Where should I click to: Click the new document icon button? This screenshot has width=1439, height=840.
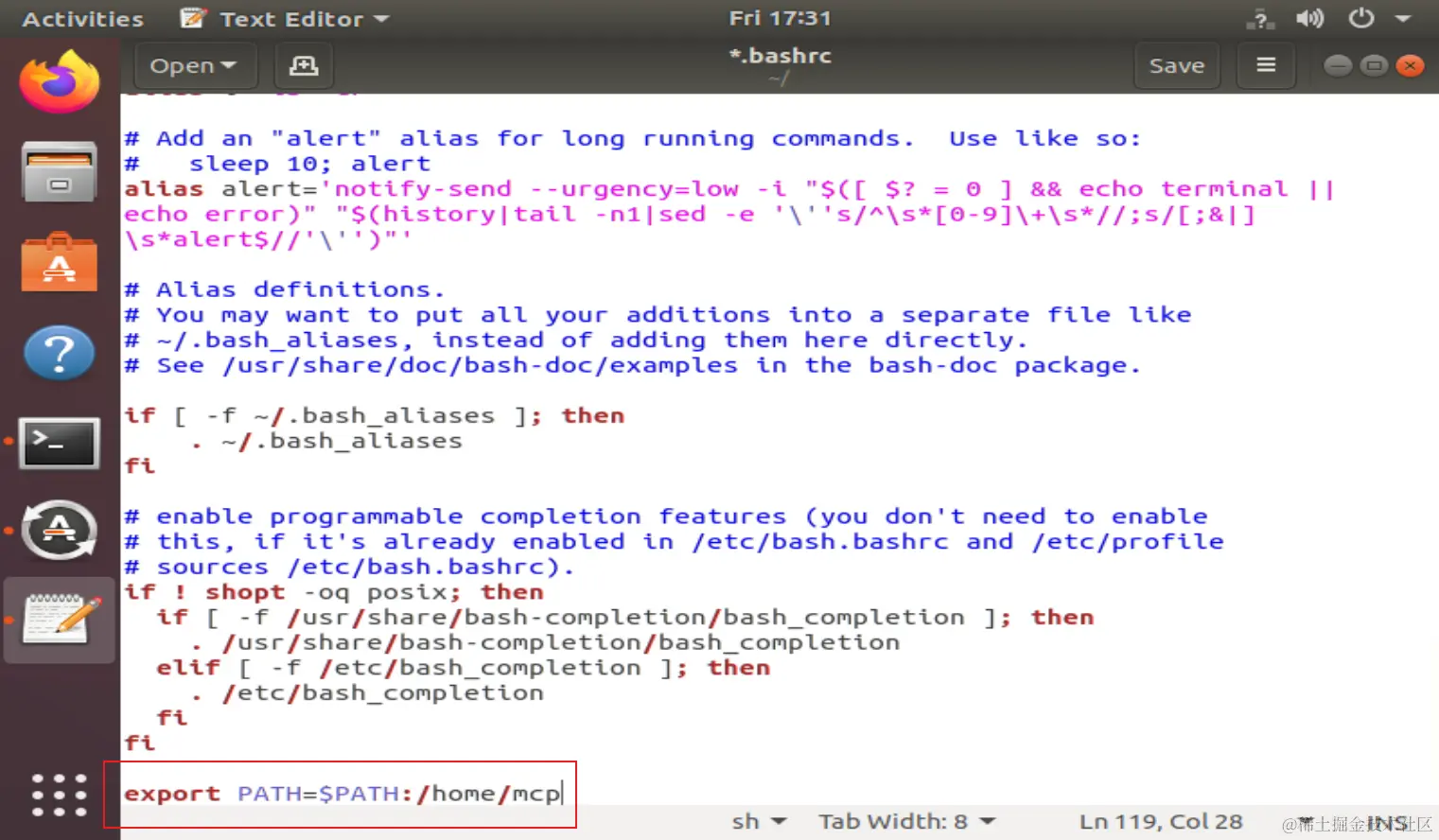[303, 65]
